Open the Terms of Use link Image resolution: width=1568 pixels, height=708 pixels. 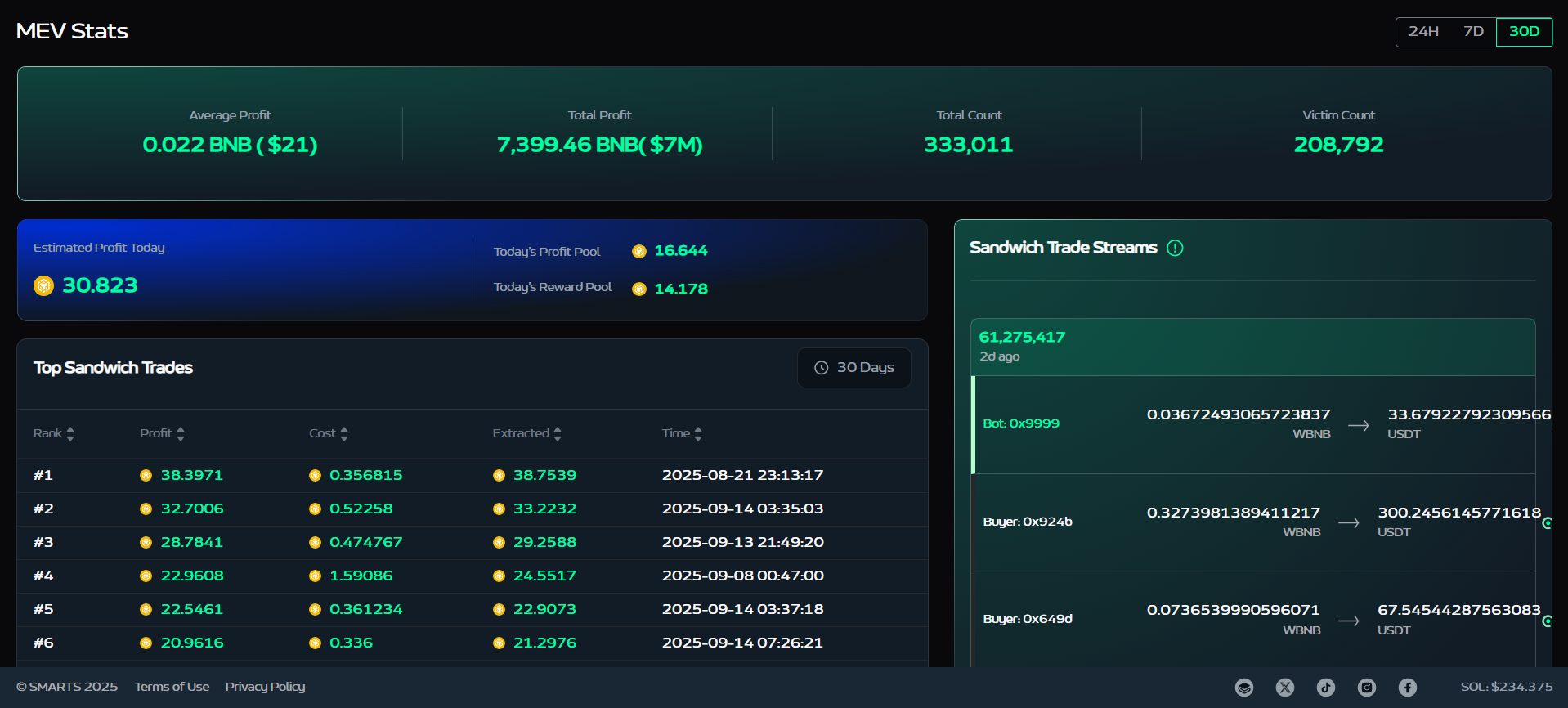(172, 687)
